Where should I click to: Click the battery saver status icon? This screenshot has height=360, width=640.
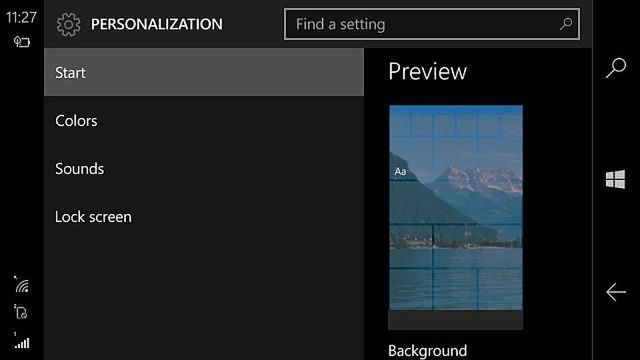(x=22, y=42)
